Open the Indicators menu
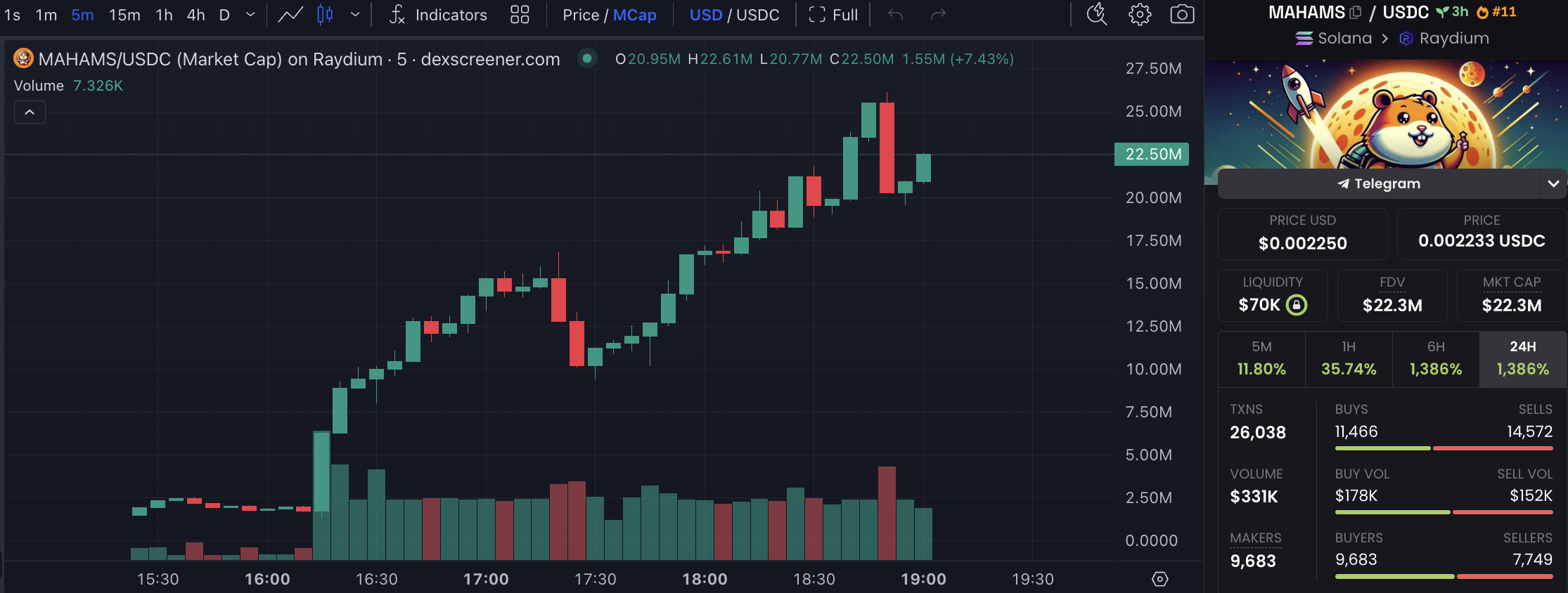Image resolution: width=1568 pixels, height=593 pixels. 437,15
